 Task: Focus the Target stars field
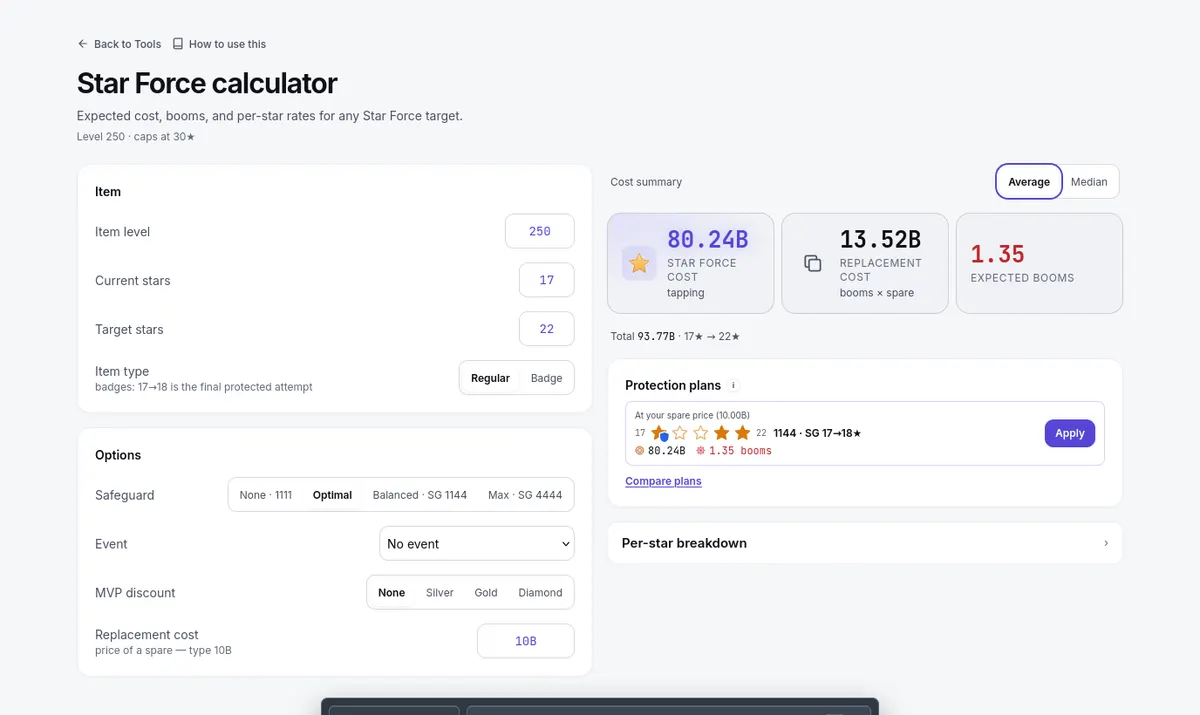coord(547,329)
